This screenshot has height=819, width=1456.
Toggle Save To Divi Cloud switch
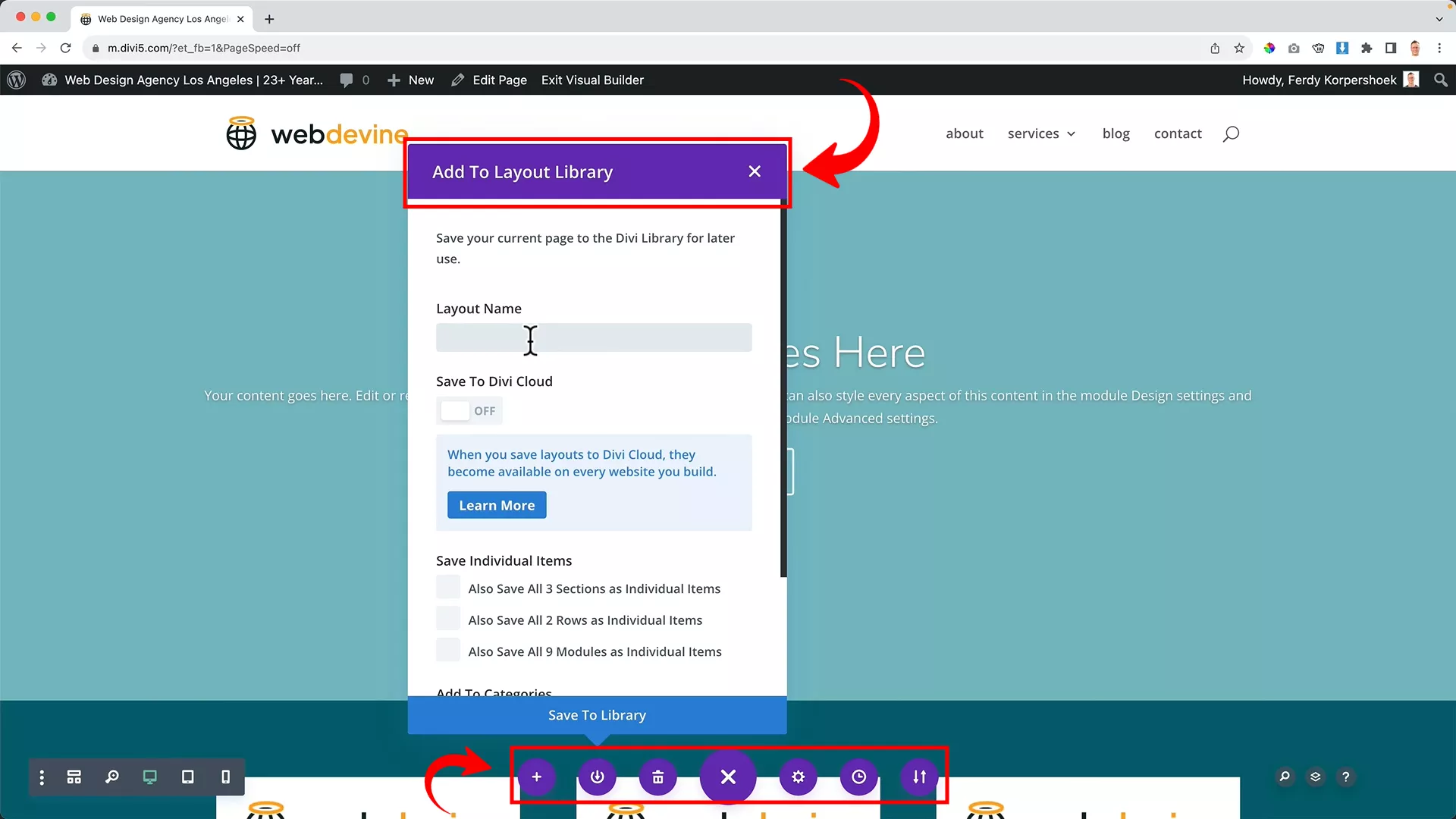469,410
